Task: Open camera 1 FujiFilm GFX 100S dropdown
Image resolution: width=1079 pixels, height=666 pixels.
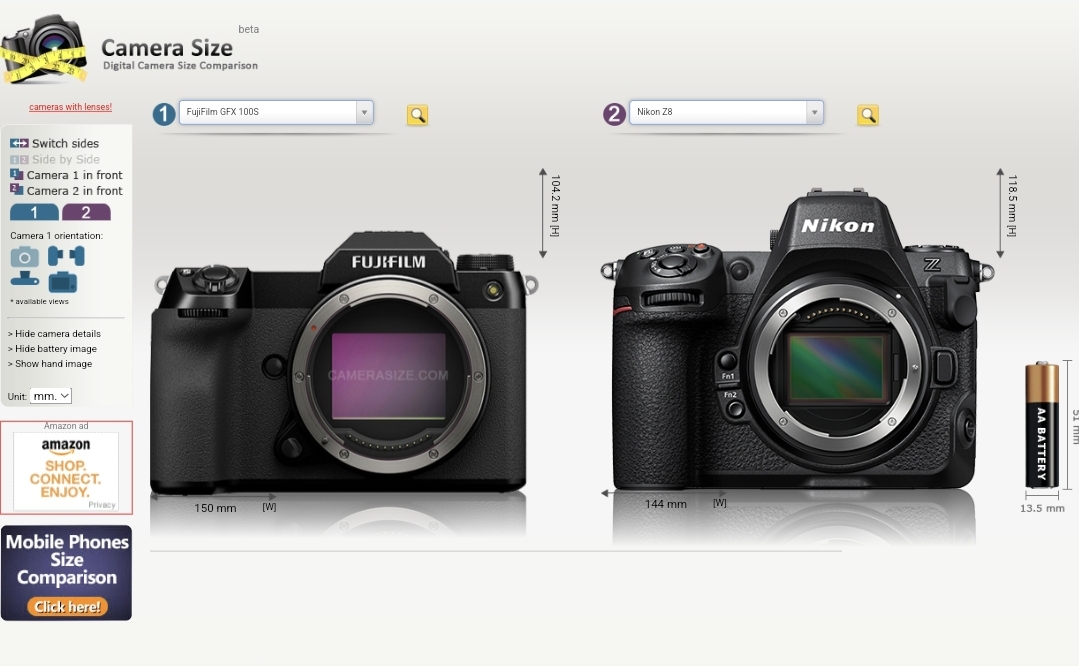Action: tap(276, 112)
